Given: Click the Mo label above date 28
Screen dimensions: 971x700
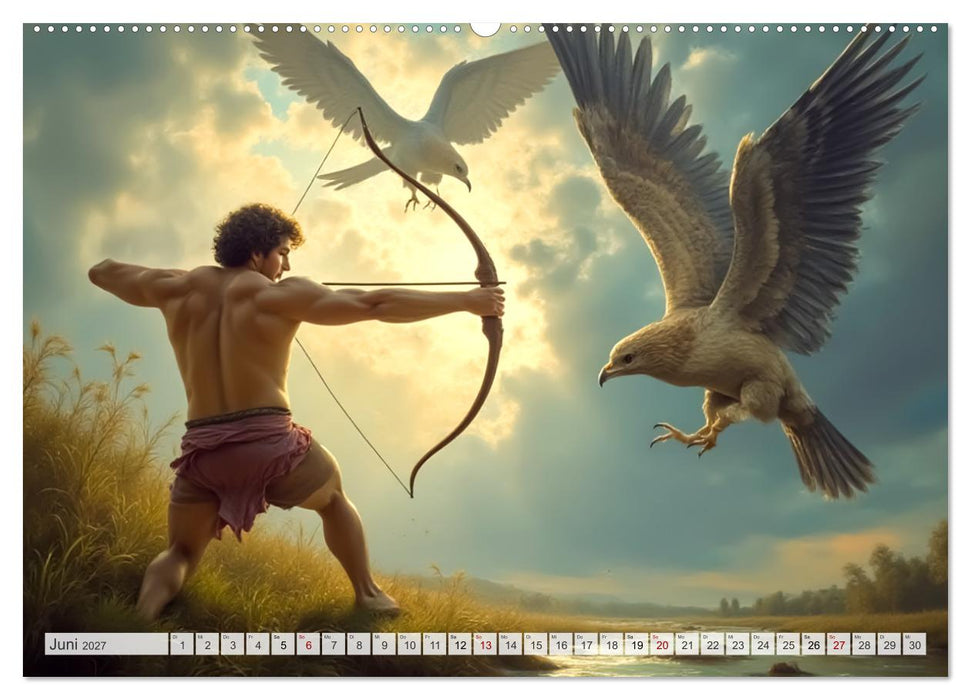Looking at the screenshot, I should pos(857,637).
